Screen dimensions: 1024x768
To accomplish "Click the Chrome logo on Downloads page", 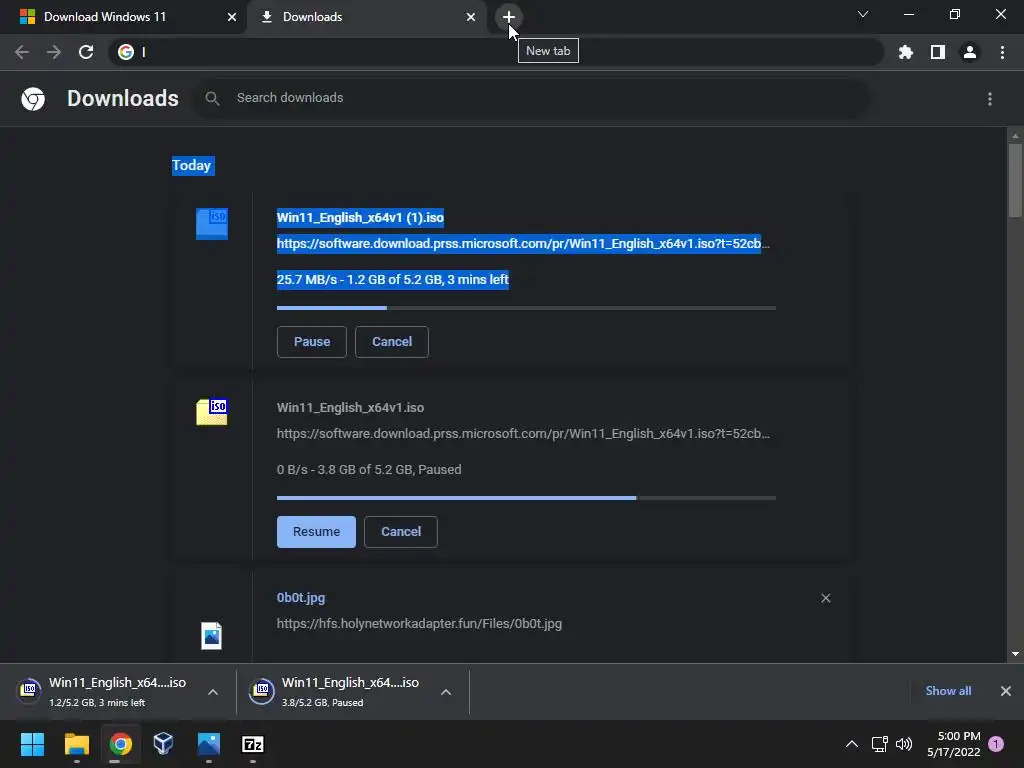I will [x=33, y=99].
